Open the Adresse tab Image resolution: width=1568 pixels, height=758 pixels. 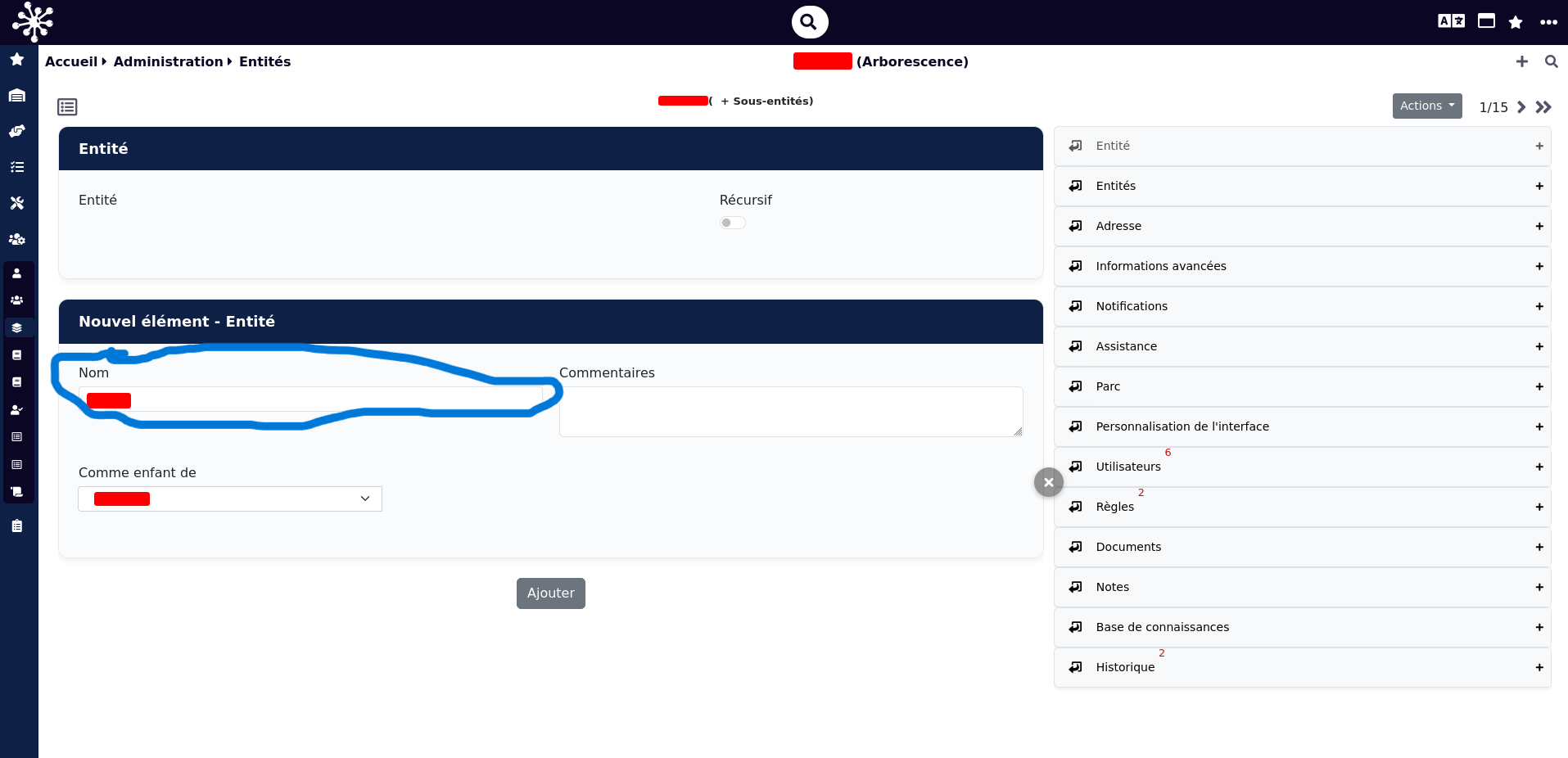(x=1302, y=226)
